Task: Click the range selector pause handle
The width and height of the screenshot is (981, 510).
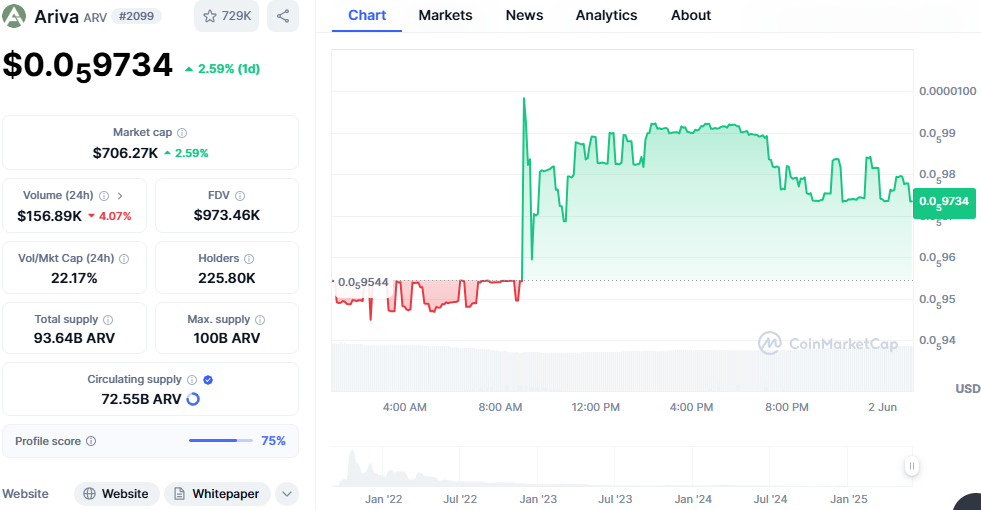Action: tap(912, 466)
